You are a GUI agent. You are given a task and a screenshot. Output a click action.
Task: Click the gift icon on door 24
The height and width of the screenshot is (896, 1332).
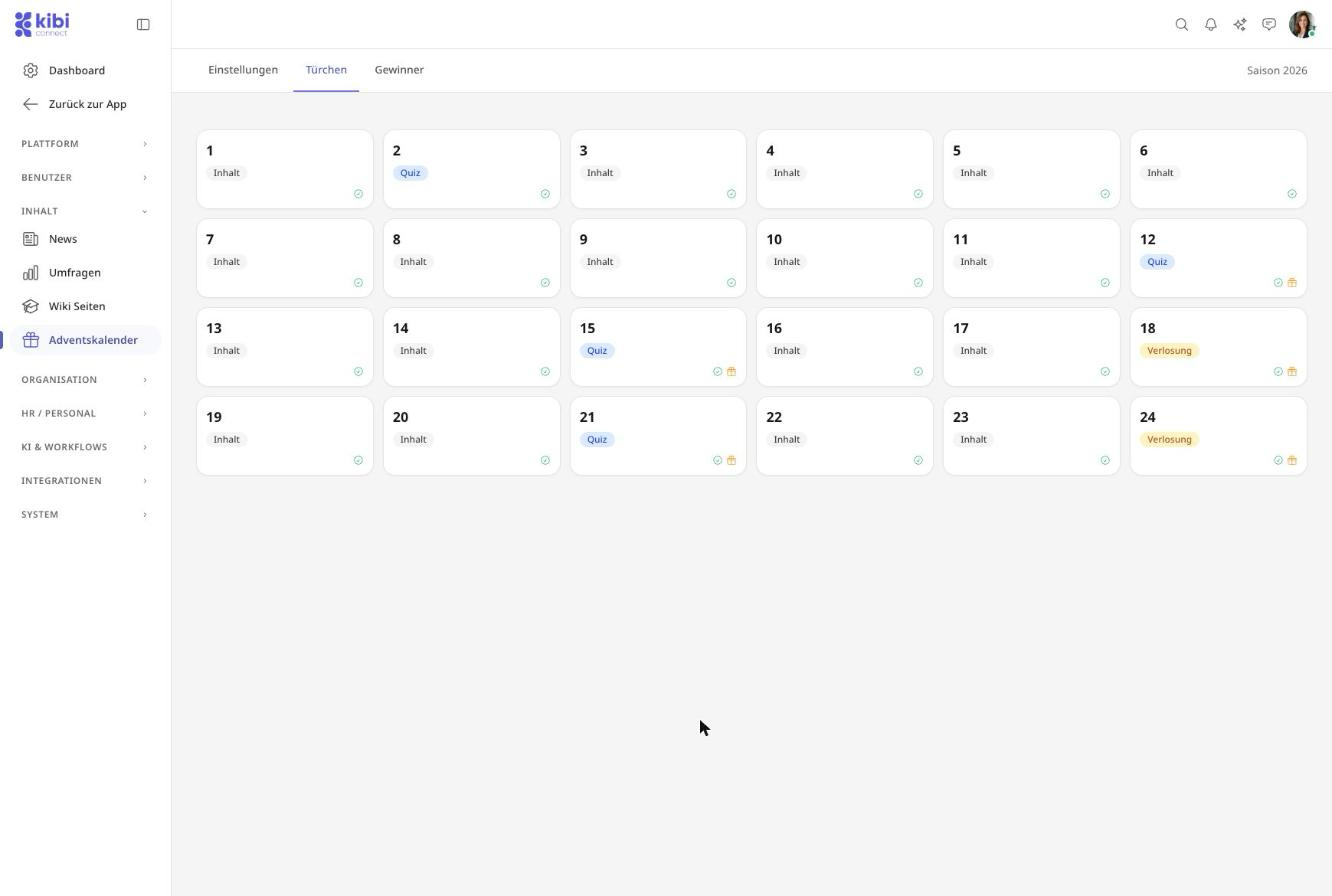point(1292,461)
